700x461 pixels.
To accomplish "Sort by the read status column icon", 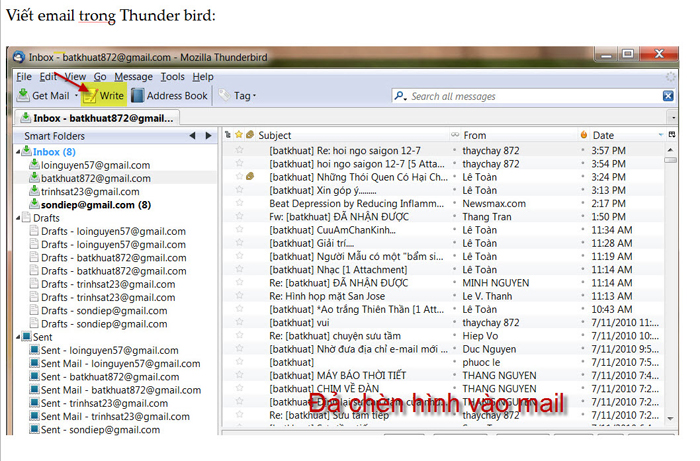I will point(455,135).
